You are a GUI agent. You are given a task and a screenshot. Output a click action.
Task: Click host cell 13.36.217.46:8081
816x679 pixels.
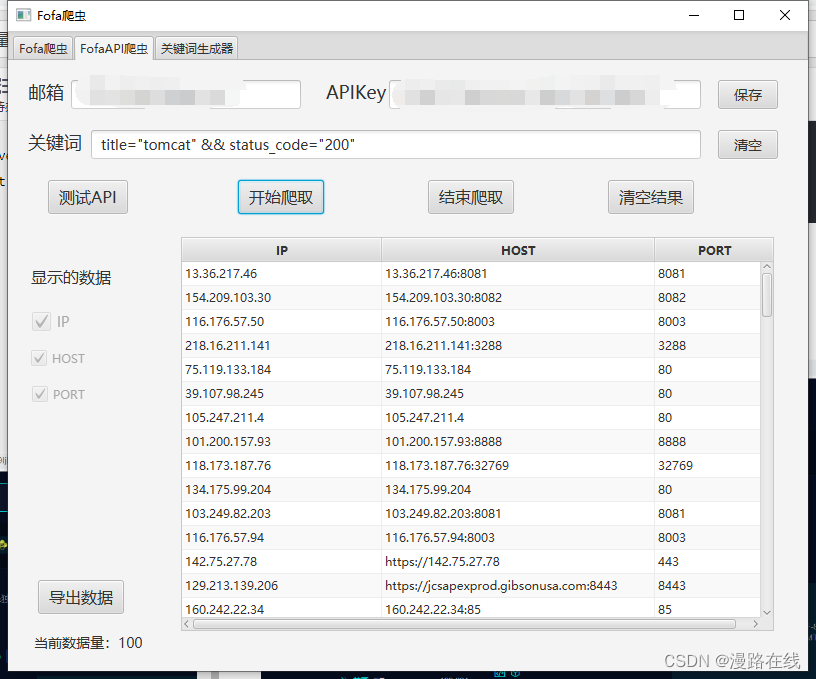[x=518, y=274]
